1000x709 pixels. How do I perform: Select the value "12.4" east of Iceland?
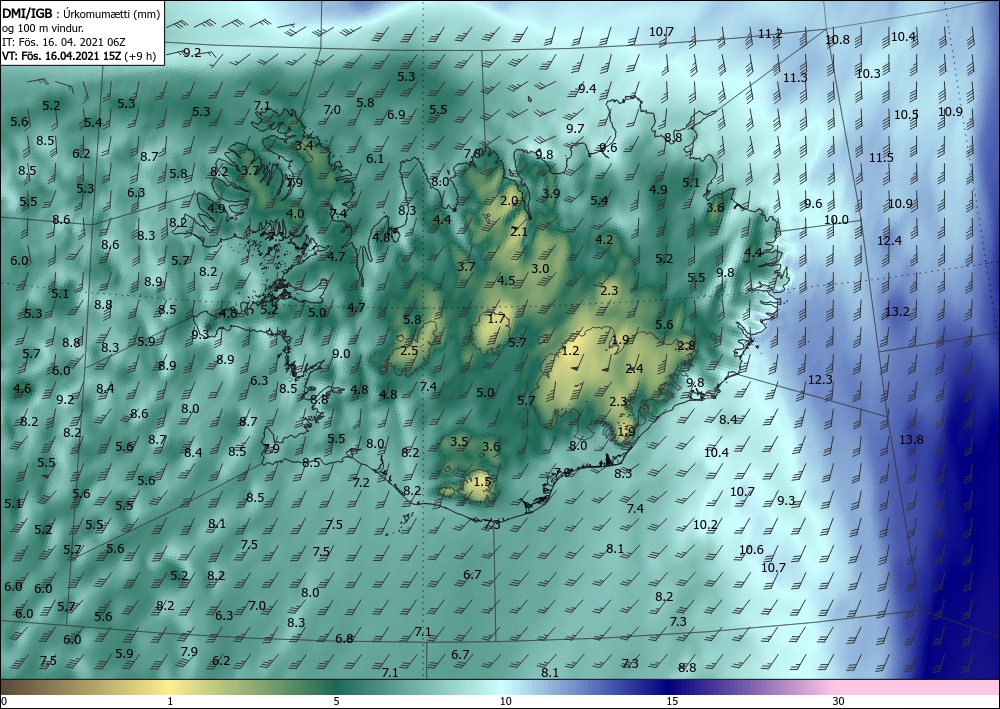point(890,240)
